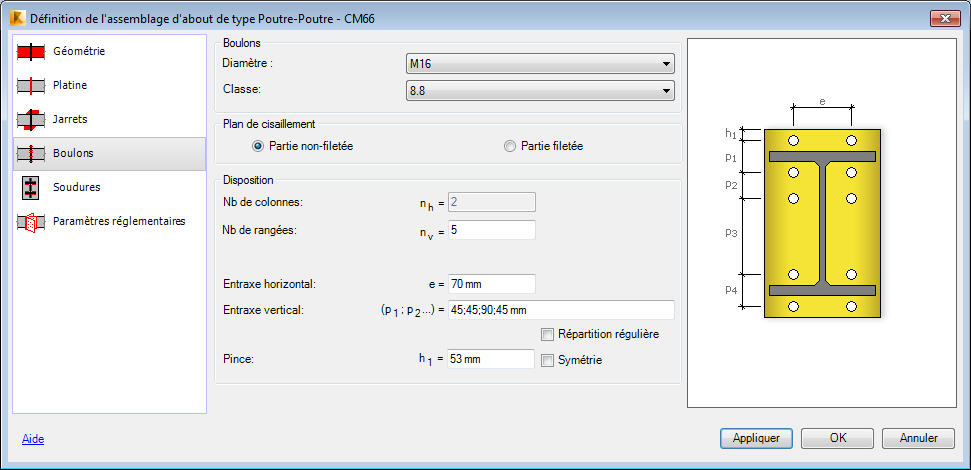Open the Platine section icon
The width and height of the screenshot is (971, 470).
coord(31,85)
